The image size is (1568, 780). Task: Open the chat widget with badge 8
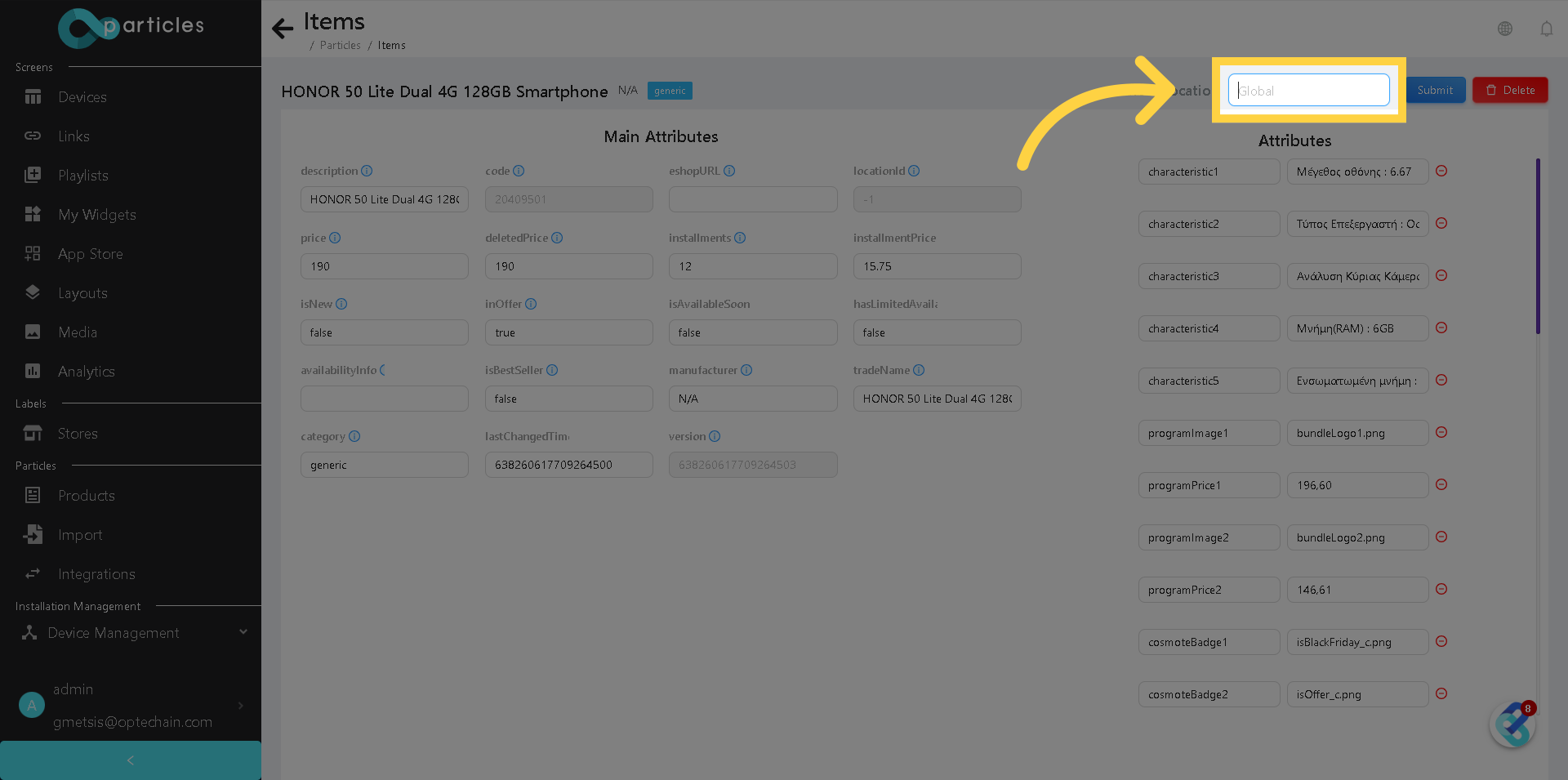(x=1512, y=724)
